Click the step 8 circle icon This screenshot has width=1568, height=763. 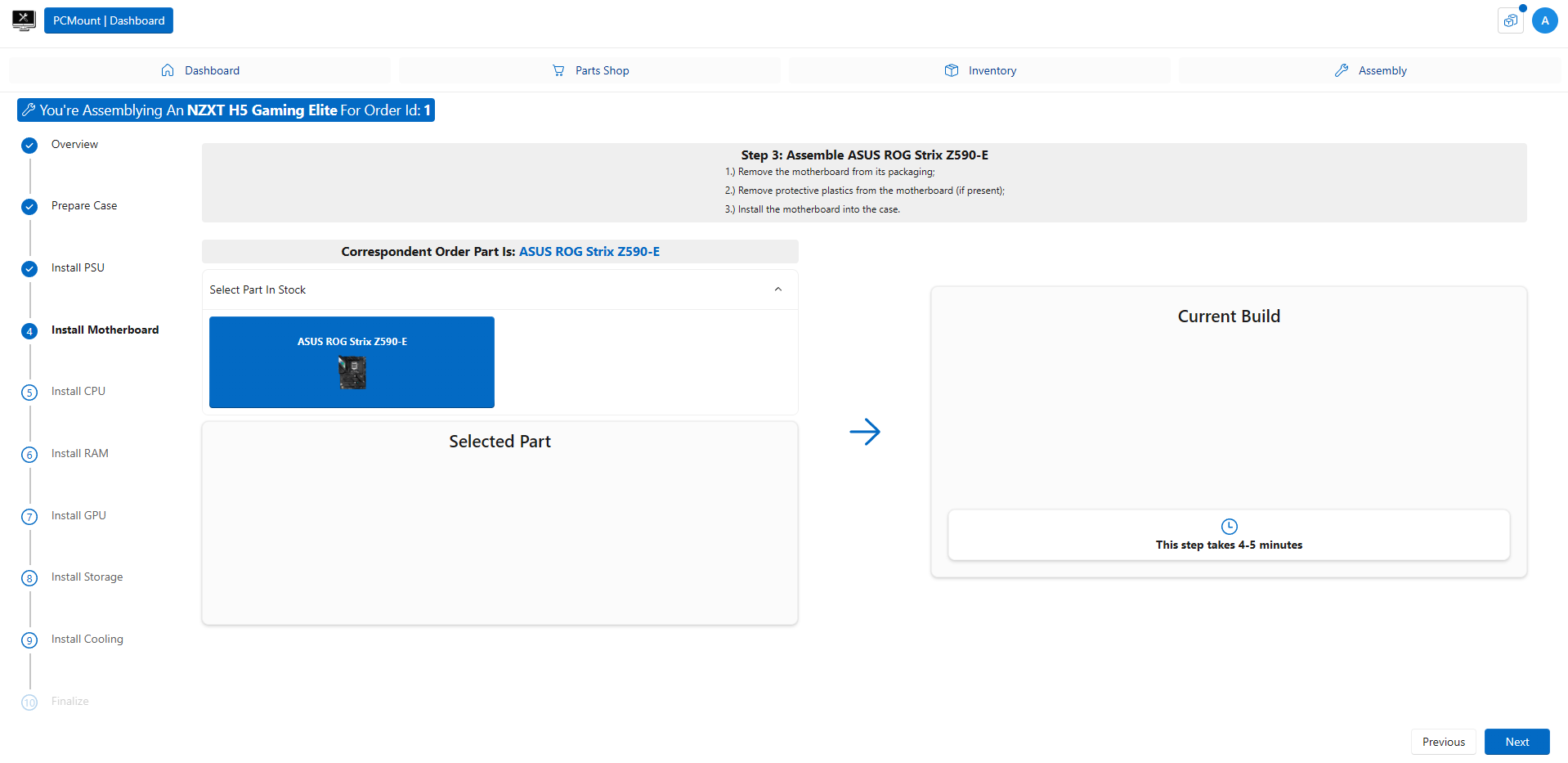[x=29, y=578]
